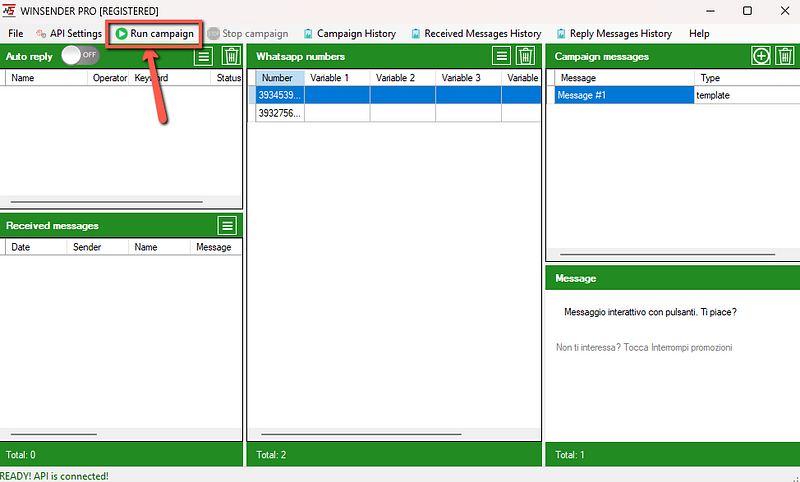This screenshot has width=800, height=482.
Task: Click the Variable 3 column header
Action: coord(468,78)
